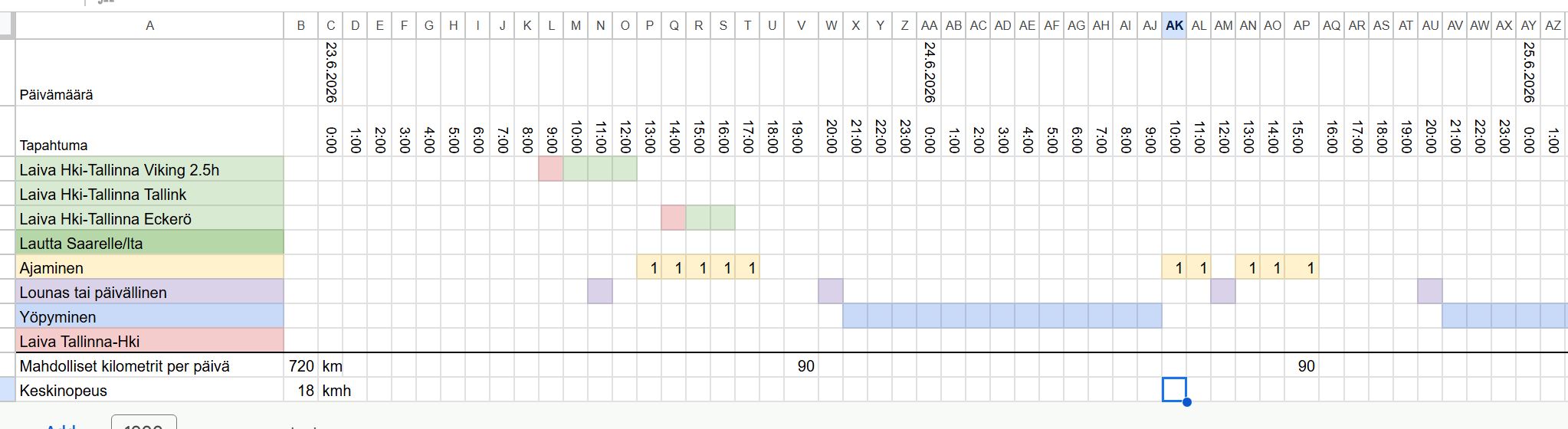Image resolution: width=1568 pixels, height=429 pixels.
Task: Select the 'Yöpyminen' row label cell
Action: pyautogui.click(x=149, y=316)
